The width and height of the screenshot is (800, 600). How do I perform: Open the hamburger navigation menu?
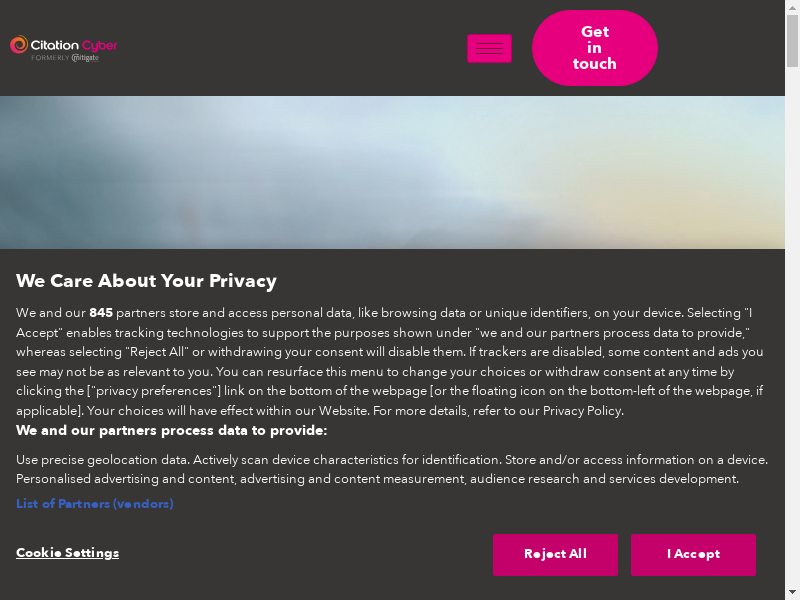(489, 48)
